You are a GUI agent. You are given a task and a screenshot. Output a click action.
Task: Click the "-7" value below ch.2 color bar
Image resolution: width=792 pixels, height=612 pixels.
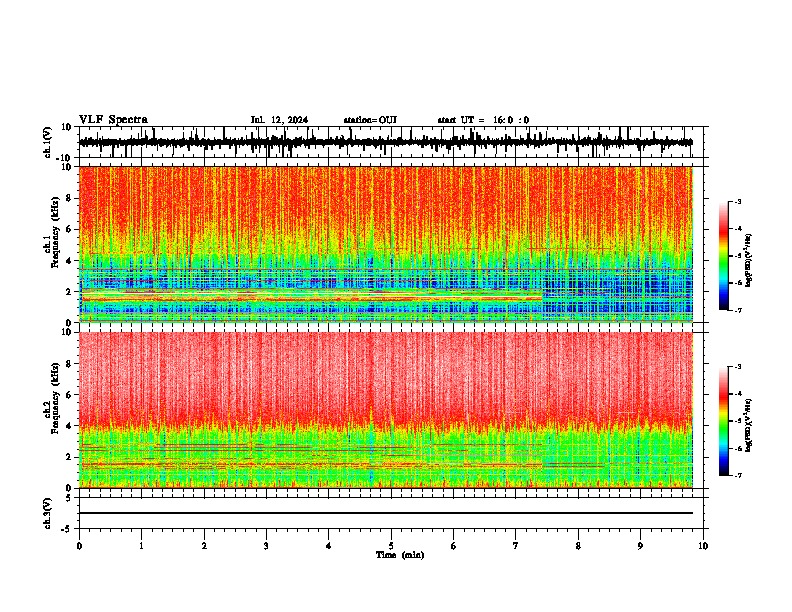tap(737, 475)
